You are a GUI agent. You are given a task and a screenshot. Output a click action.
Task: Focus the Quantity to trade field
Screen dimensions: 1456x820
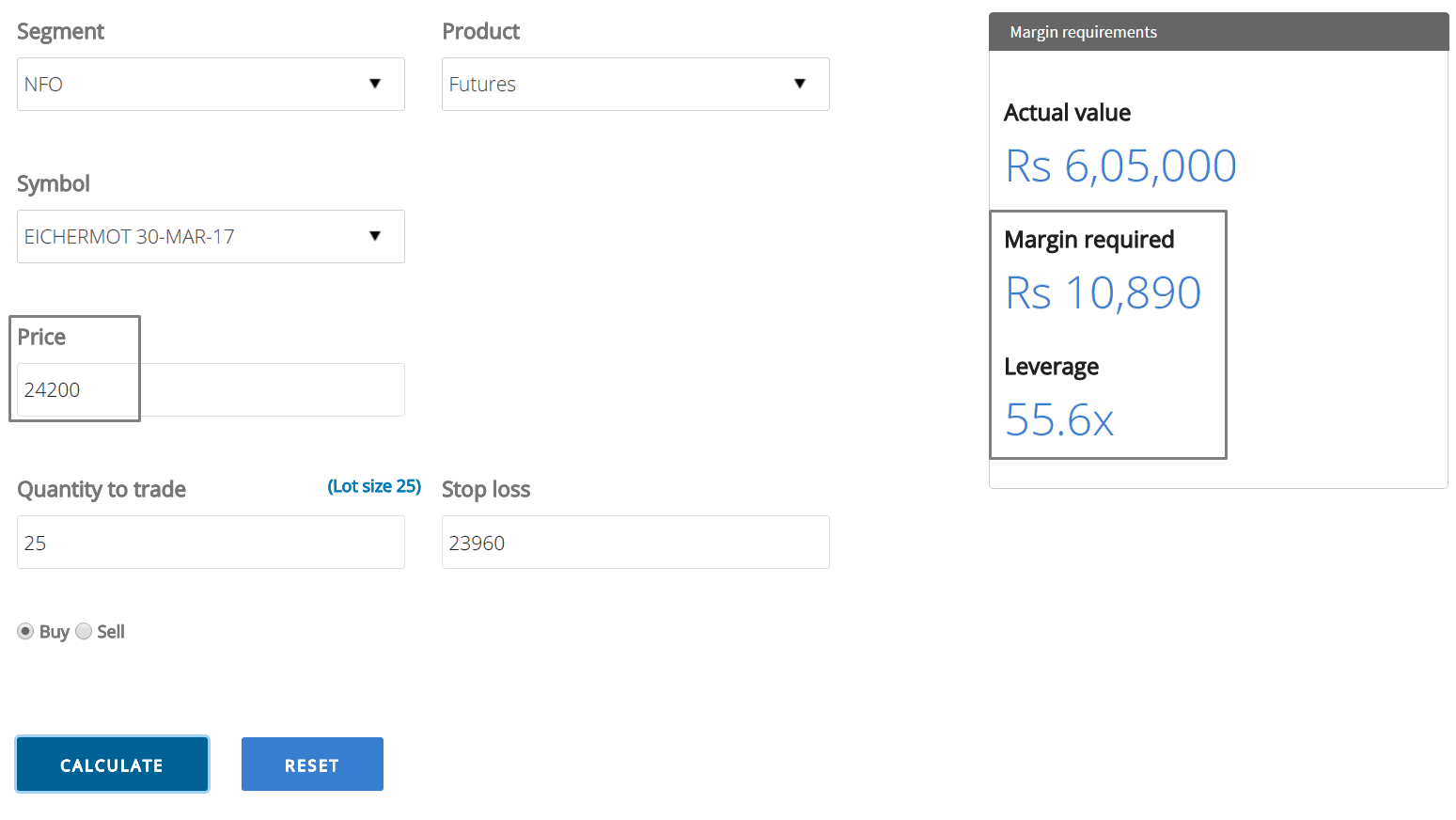tap(211, 542)
